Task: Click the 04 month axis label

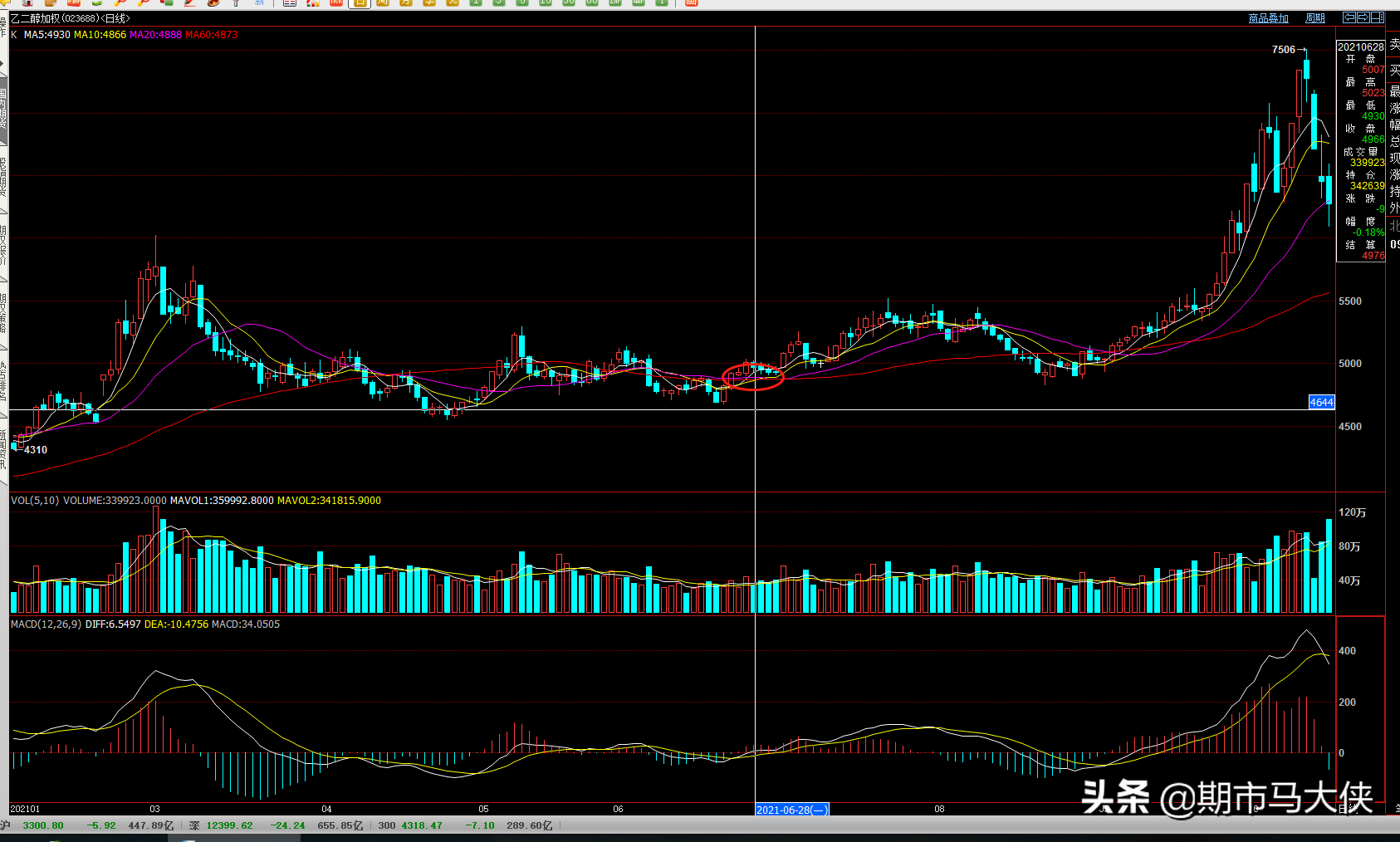Action: tap(326, 809)
